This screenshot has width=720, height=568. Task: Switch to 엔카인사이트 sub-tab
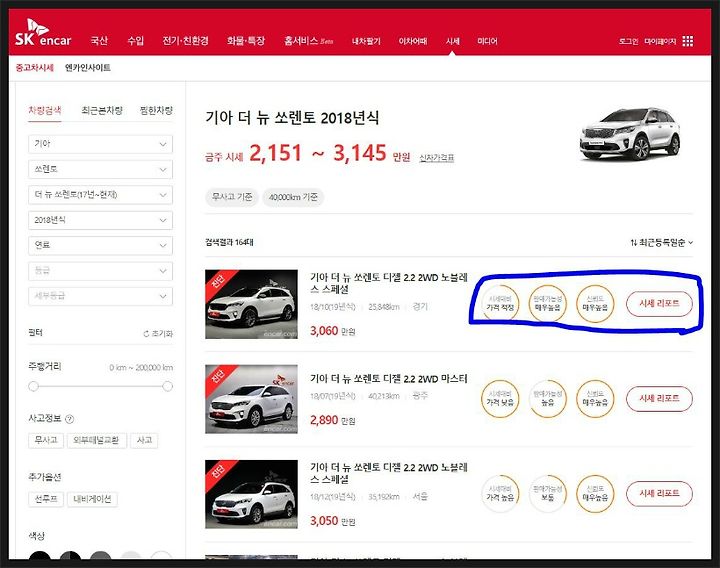click(88, 68)
